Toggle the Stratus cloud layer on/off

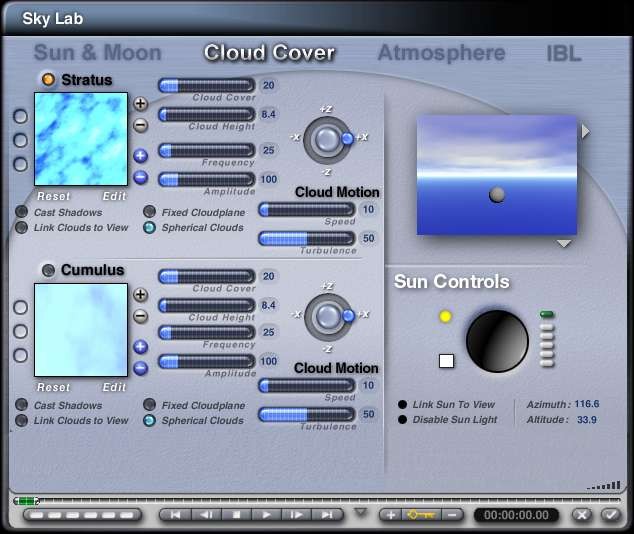pos(47,79)
